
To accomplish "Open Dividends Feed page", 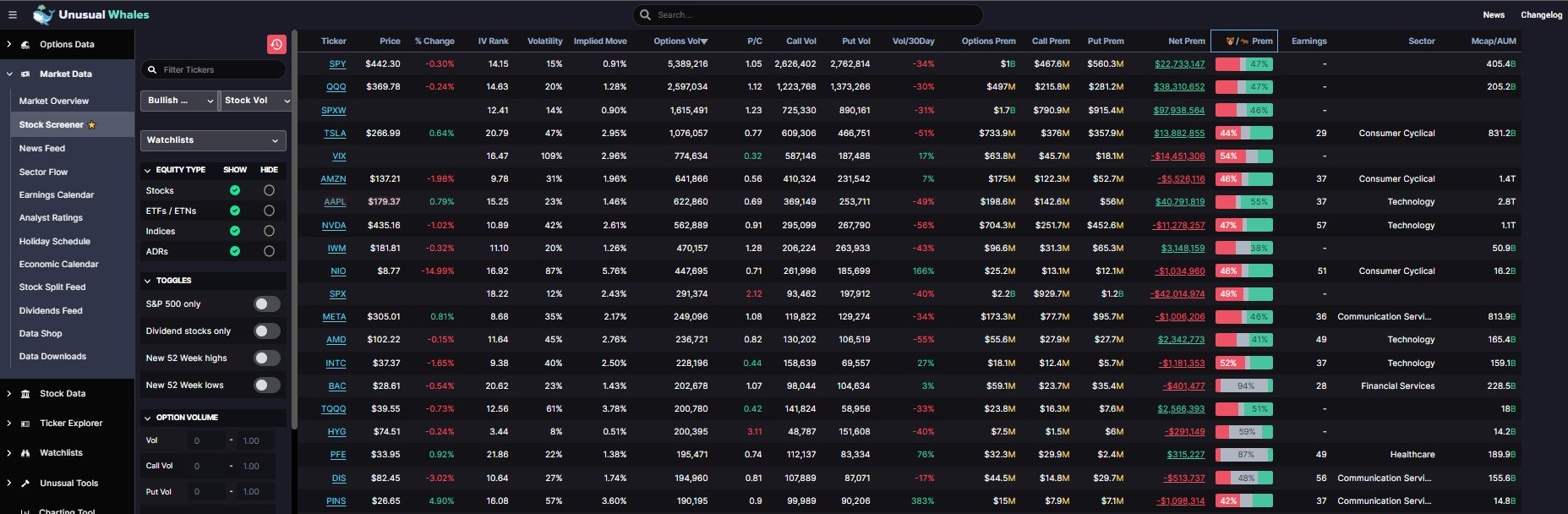I will (51, 310).
